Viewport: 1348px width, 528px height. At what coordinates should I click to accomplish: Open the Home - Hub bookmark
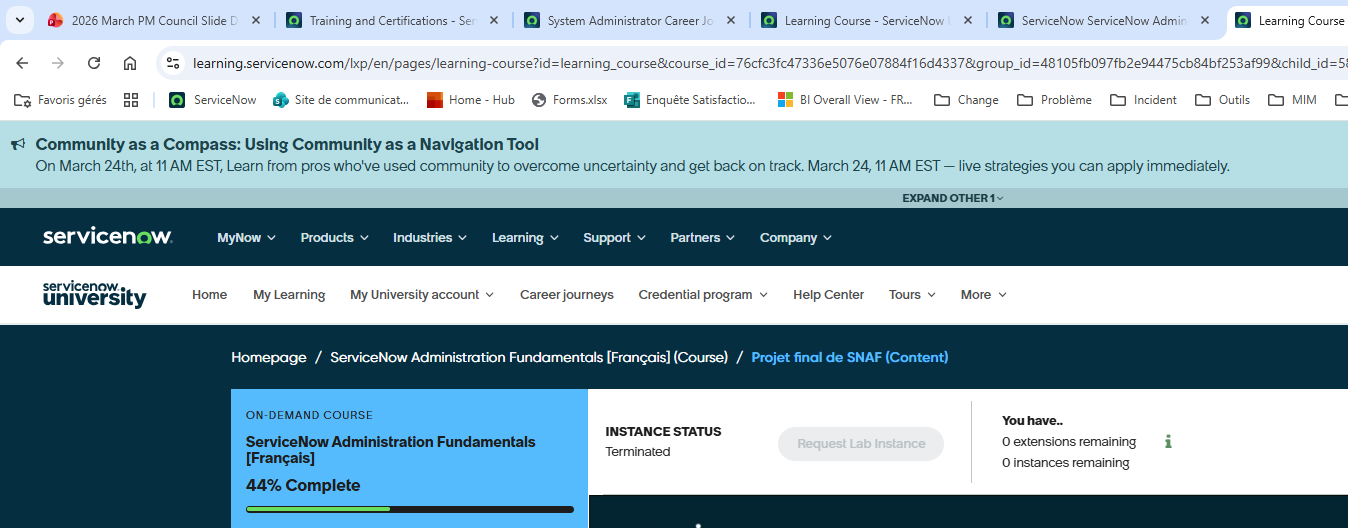(x=471, y=100)
